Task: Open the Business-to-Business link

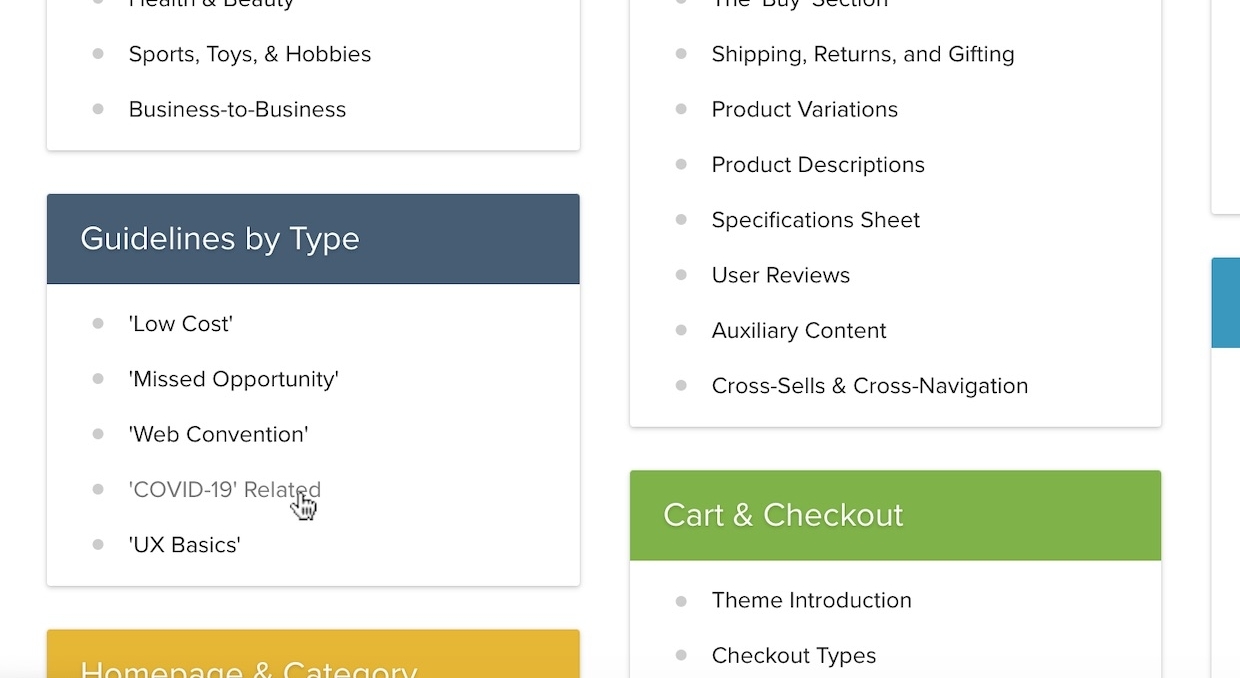Action: [237, 110]
